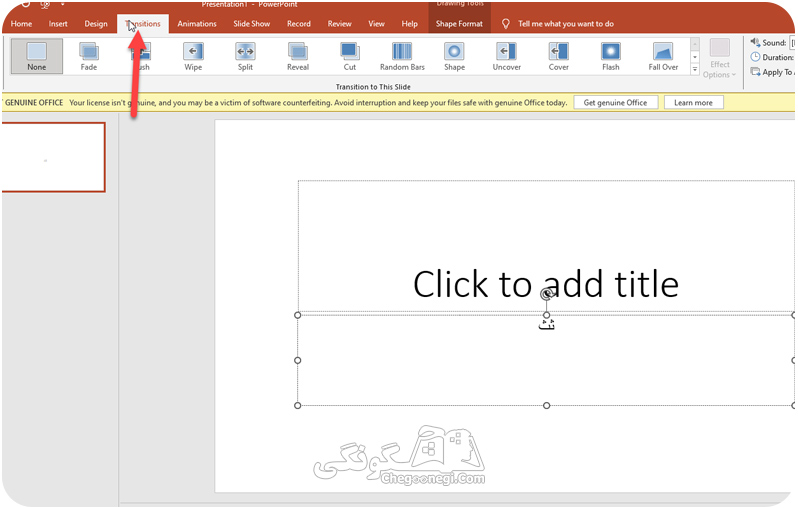Click the subtitle box bottom-left handle
The image size is (798, 508).
[x=298, y=405]
